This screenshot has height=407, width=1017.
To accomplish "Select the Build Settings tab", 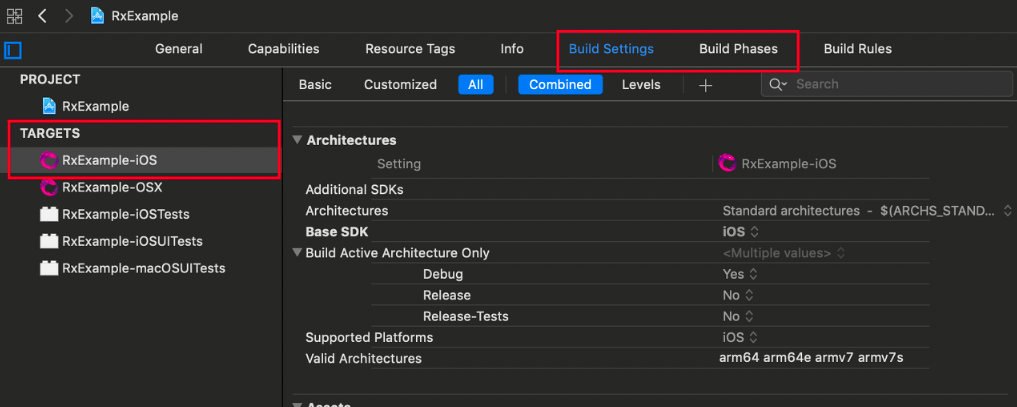I will click(611, 49).
